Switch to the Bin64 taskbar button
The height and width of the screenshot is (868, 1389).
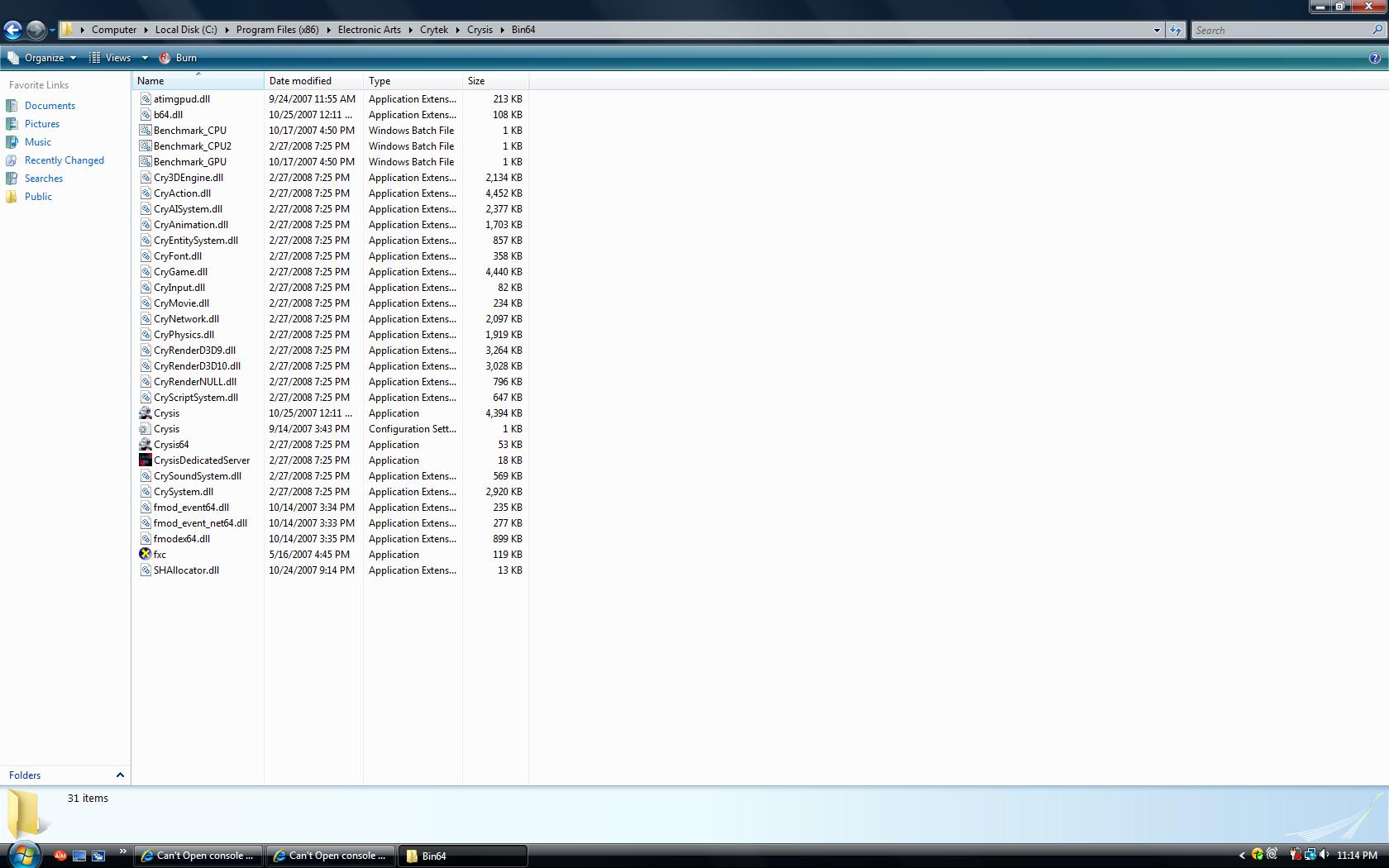click(x=462, y=856)
